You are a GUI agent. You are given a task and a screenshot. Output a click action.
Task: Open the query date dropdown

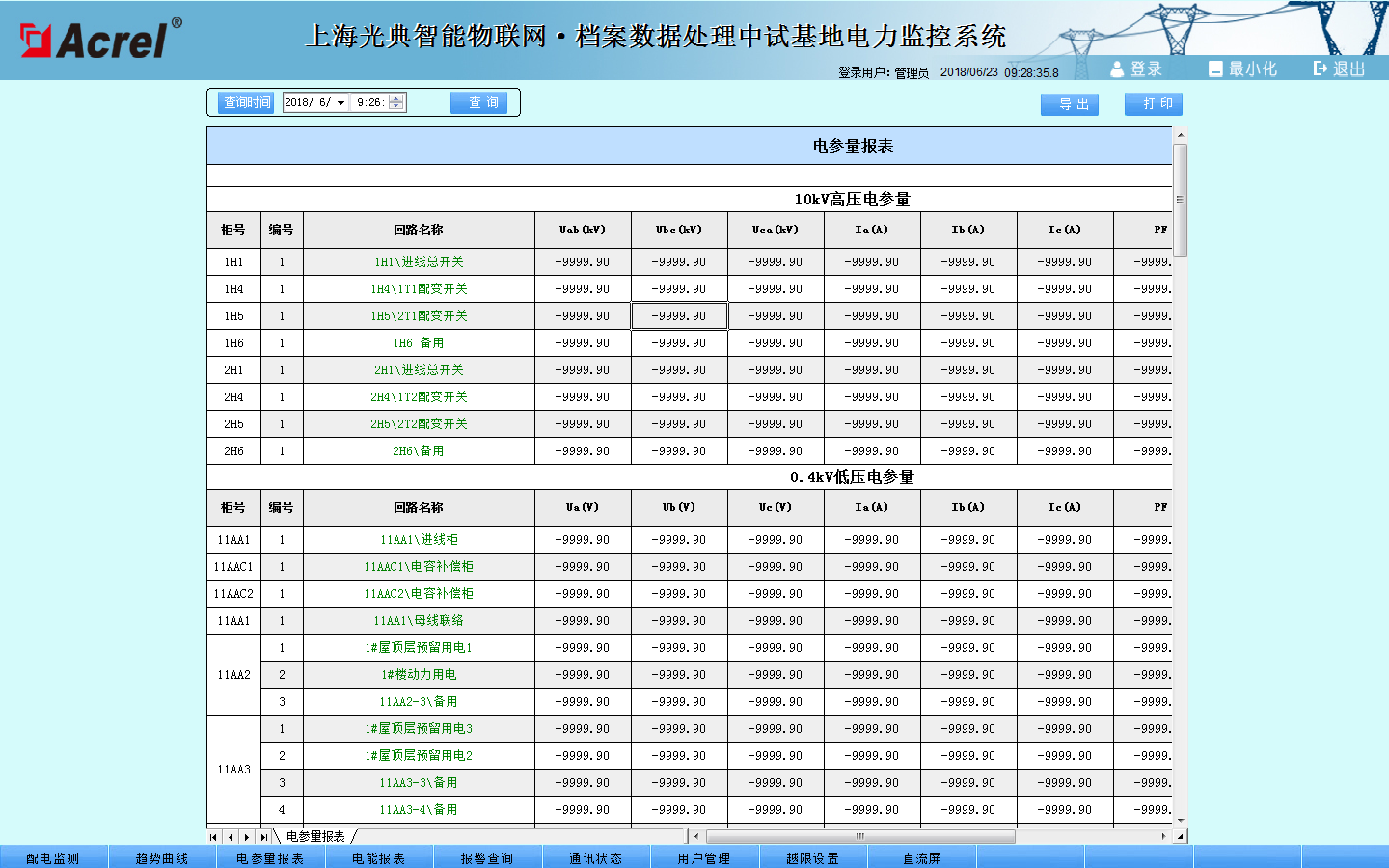340,103
